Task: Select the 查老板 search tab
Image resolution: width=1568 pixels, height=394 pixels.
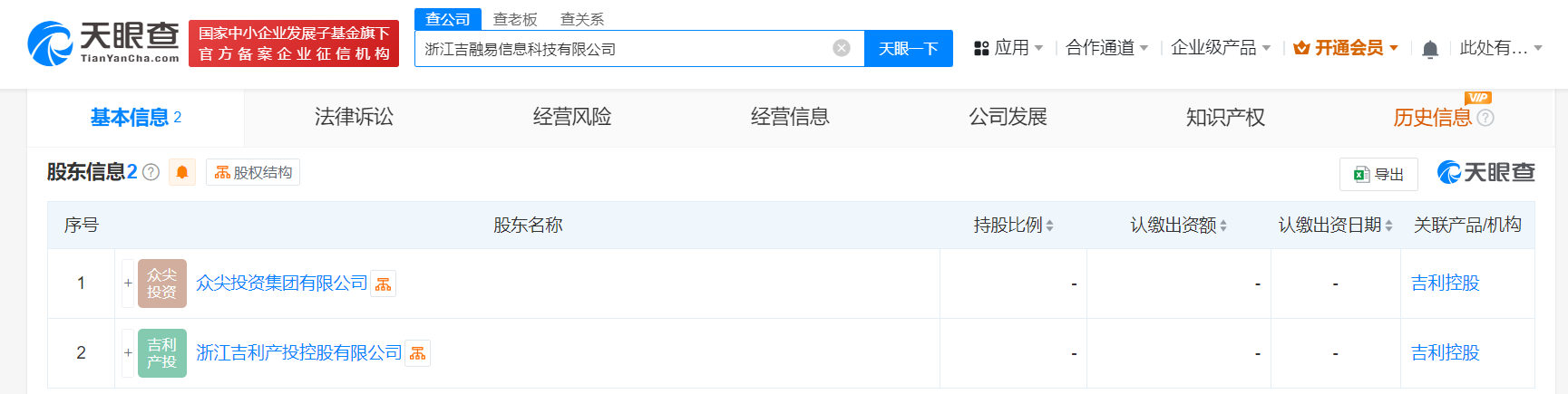Action: point(515,19)
